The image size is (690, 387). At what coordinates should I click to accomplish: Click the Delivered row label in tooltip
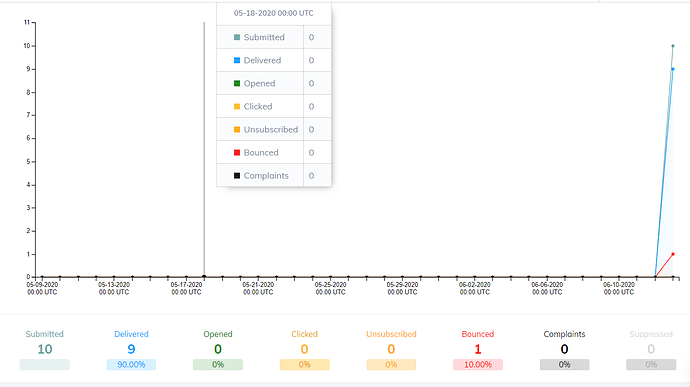tap(262, 60)
